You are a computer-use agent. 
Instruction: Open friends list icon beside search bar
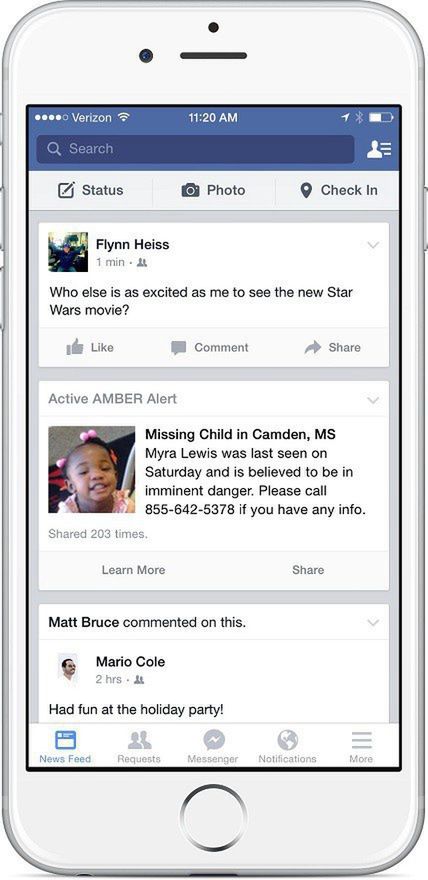(x=379, y=149)
